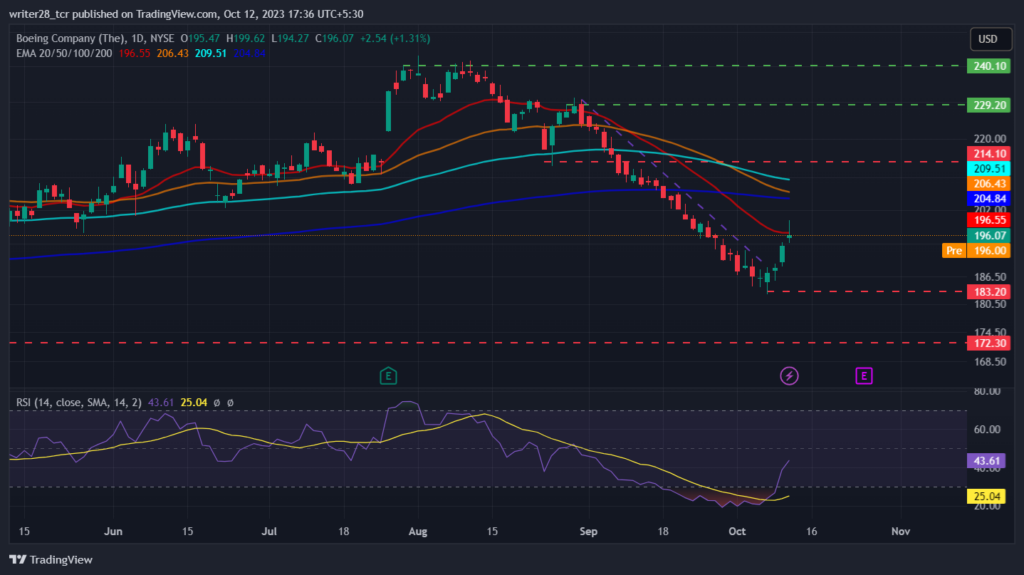Viewport: 1024px width, 575px height.
Task: Click the green 240.10 price-axis label
Action: 989,66
